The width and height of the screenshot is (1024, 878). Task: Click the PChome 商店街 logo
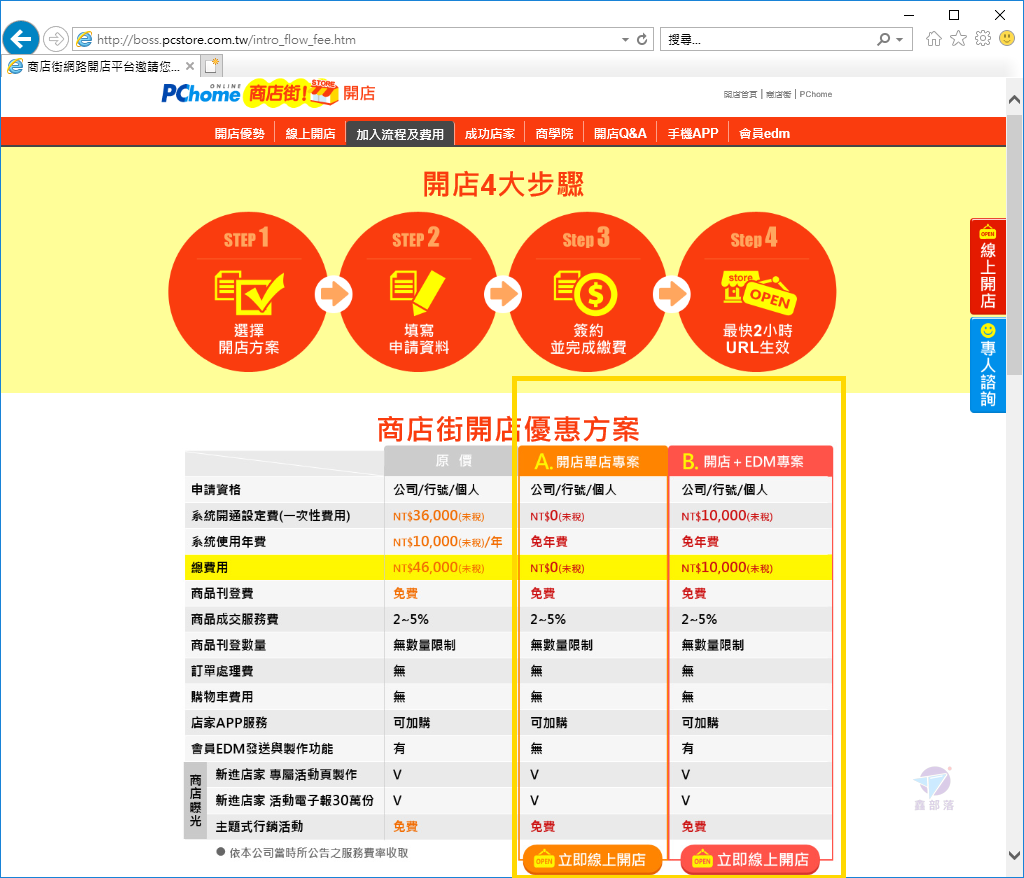point(249,93)
